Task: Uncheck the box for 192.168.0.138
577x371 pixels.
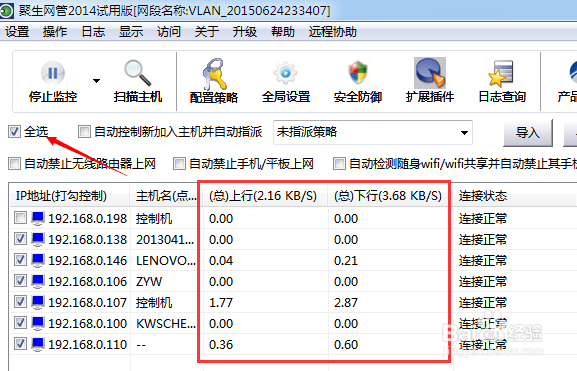Action: click(20, 238)
